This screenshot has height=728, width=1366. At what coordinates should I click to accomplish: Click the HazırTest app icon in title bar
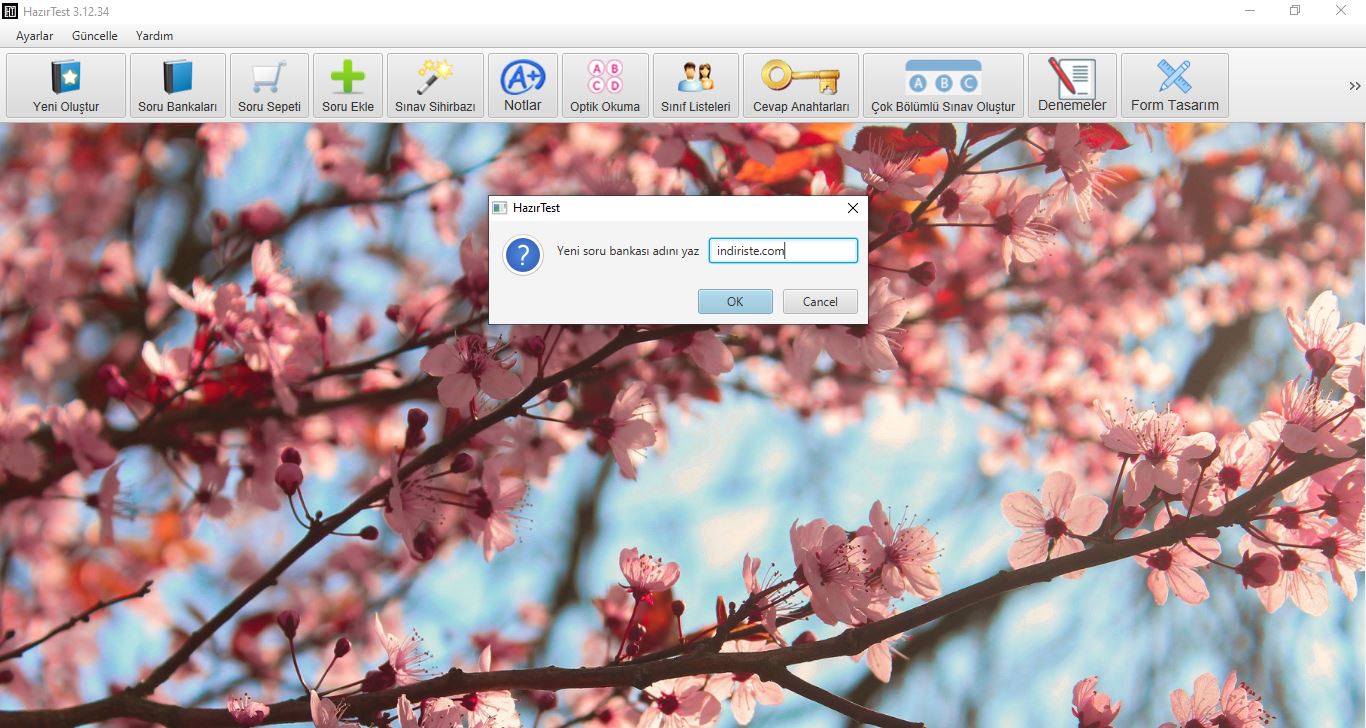tap(11, 11)
